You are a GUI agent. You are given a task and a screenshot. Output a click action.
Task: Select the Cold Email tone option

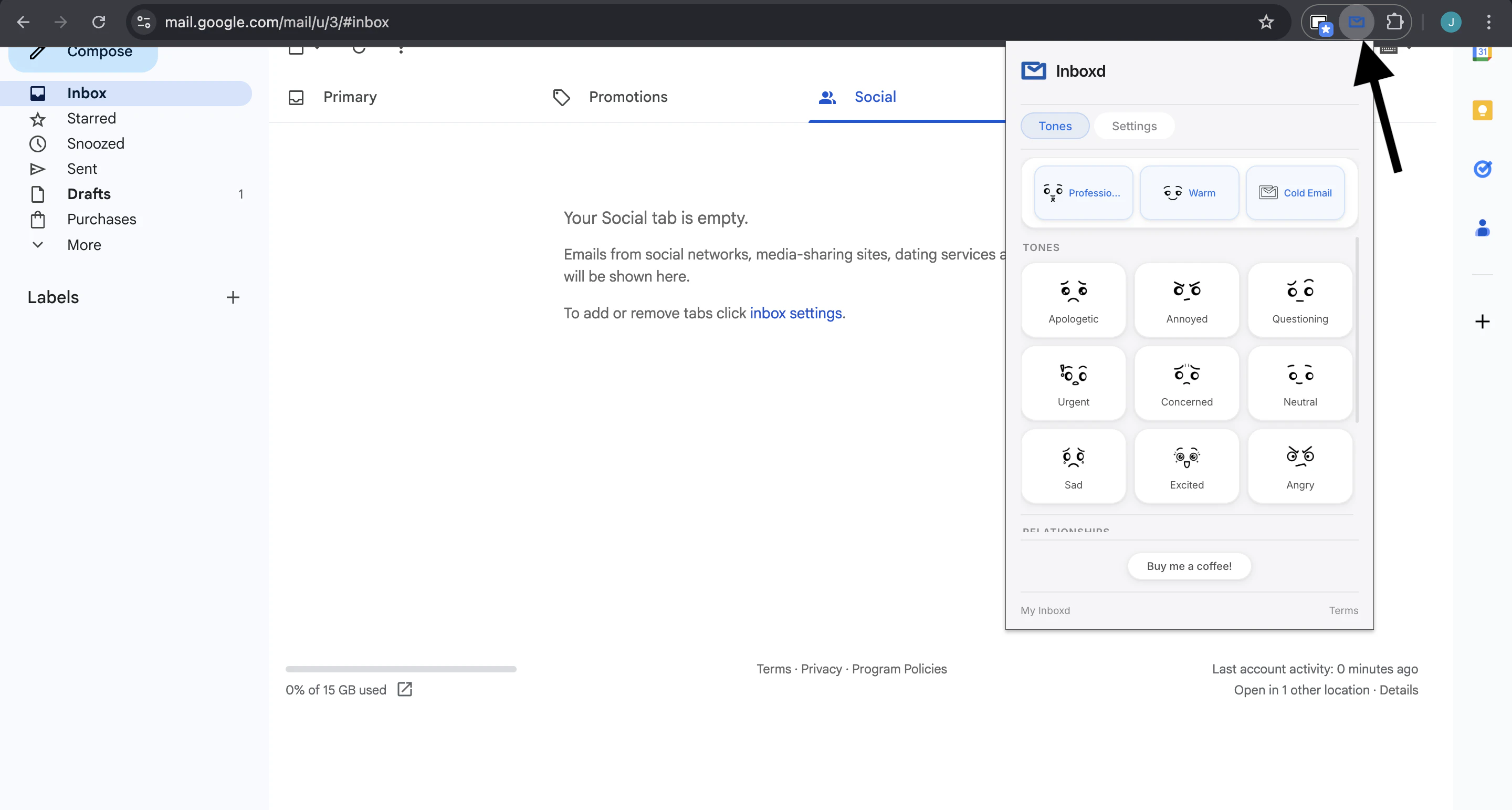[x=1295, y=193]
